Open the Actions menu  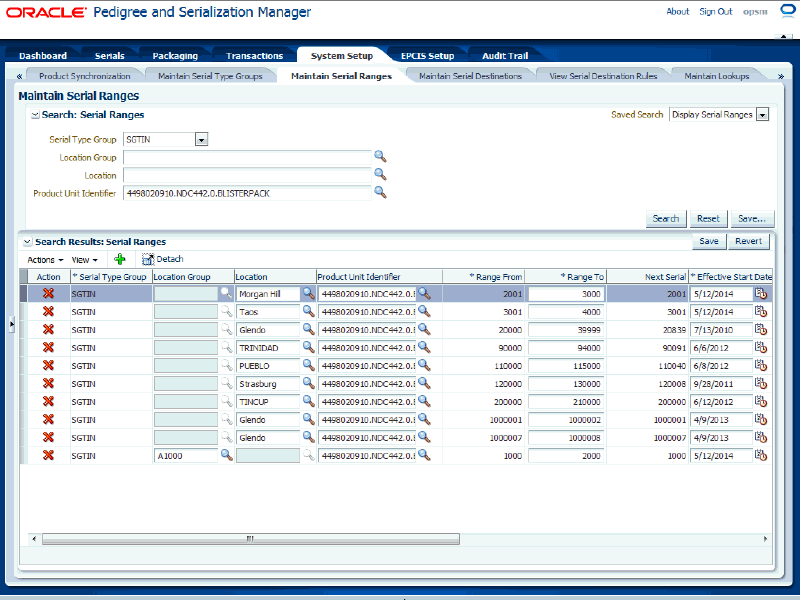[x=45, y=260]
